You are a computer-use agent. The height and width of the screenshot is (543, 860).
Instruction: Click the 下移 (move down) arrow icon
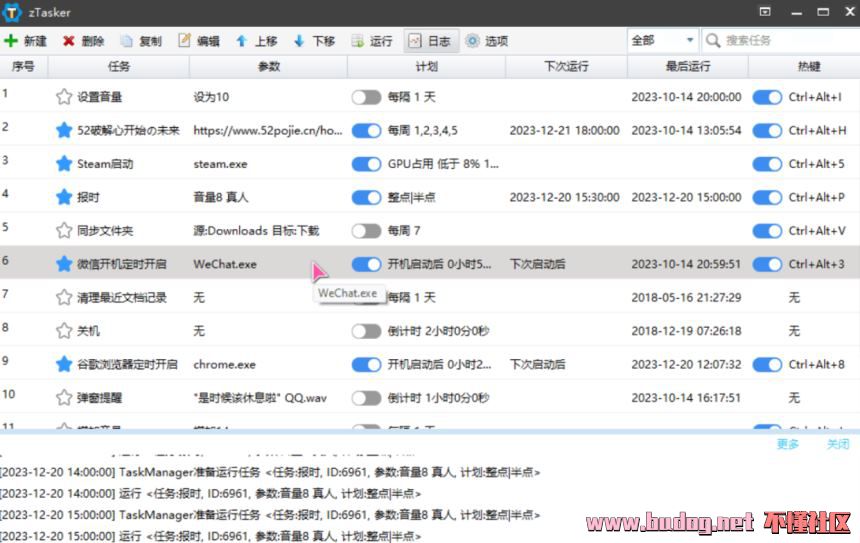299,41
